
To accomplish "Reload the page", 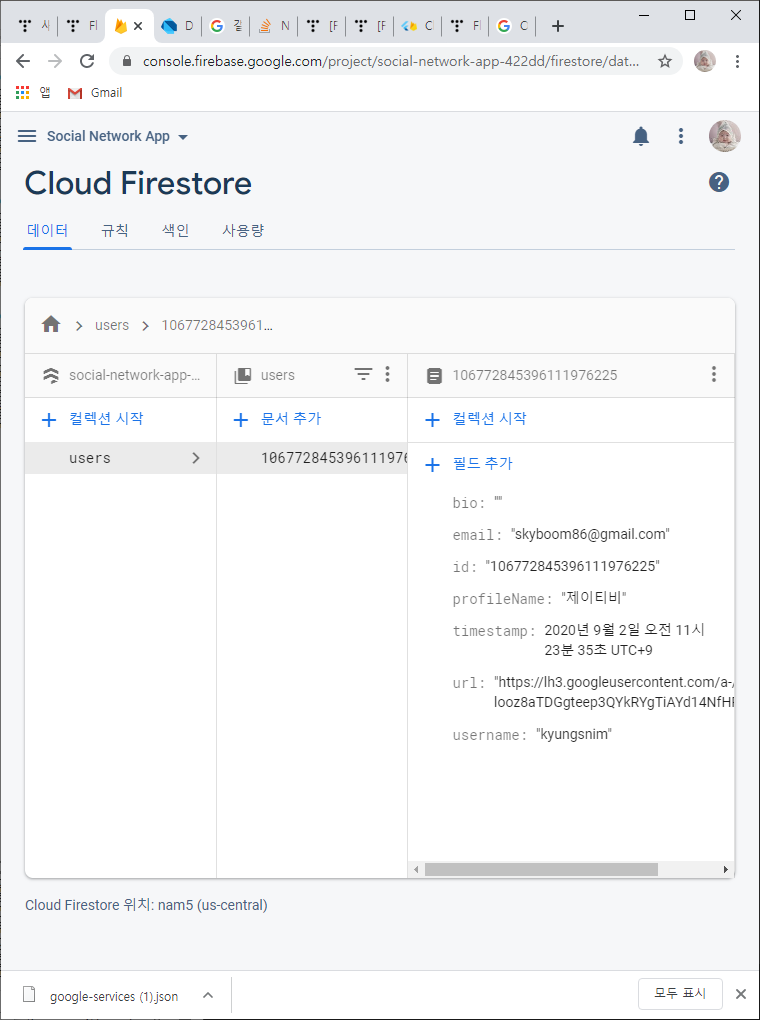I will click(x=87, y=61).
